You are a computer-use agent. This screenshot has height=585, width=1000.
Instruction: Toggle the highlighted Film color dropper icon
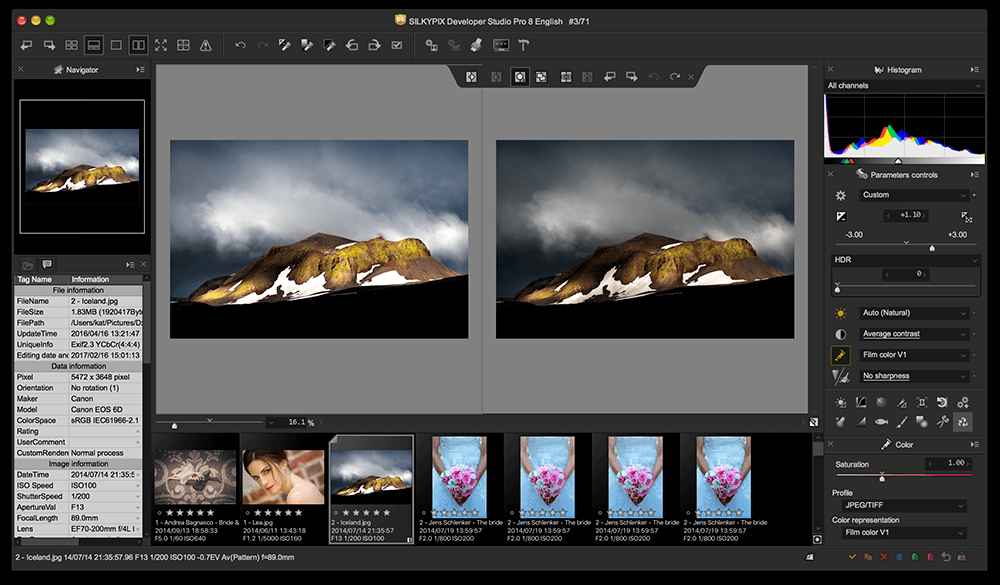(841, 355)
